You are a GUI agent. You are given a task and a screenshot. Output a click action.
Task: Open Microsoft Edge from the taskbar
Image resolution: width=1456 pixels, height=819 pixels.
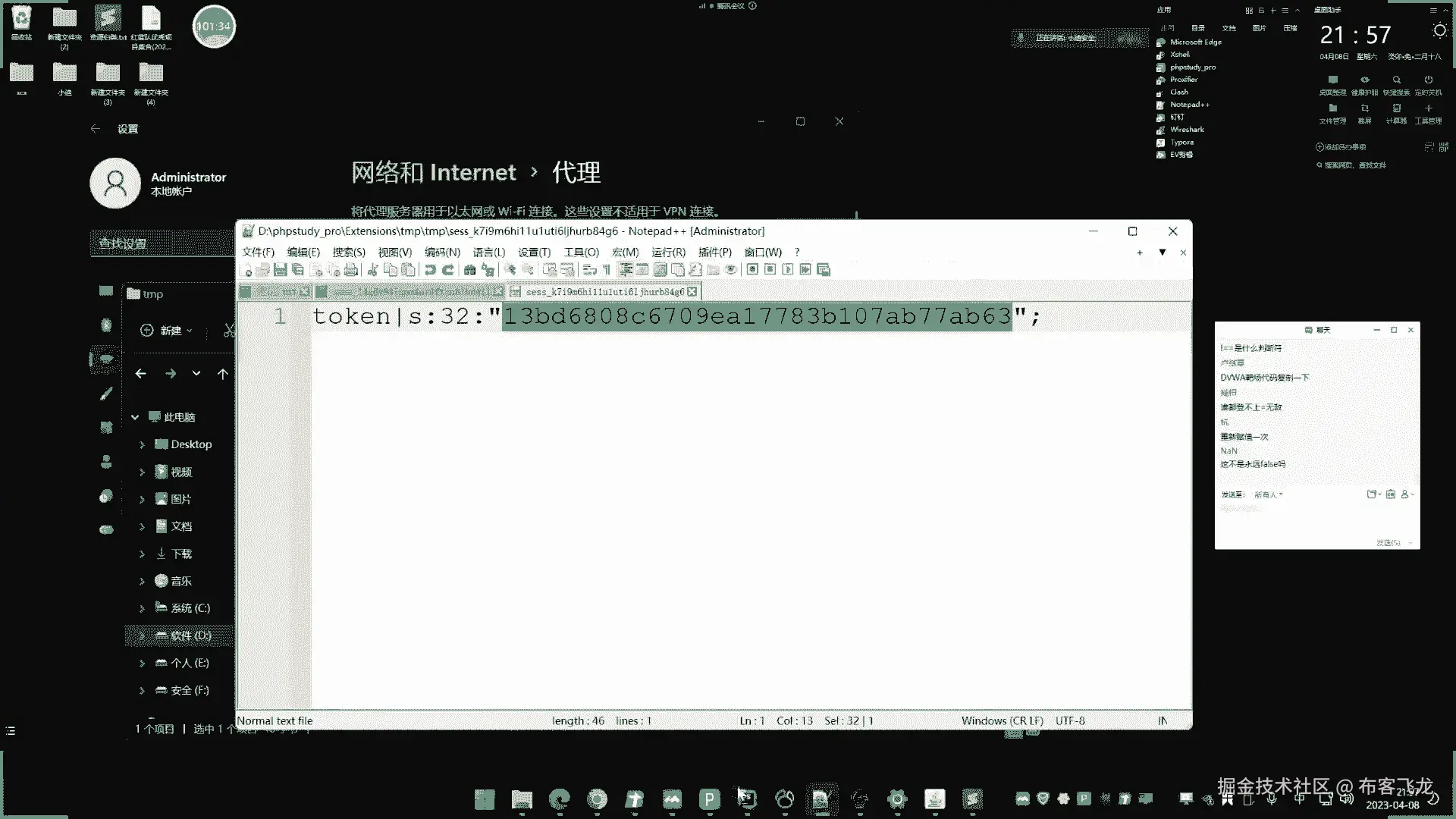(x=560, y=799)
